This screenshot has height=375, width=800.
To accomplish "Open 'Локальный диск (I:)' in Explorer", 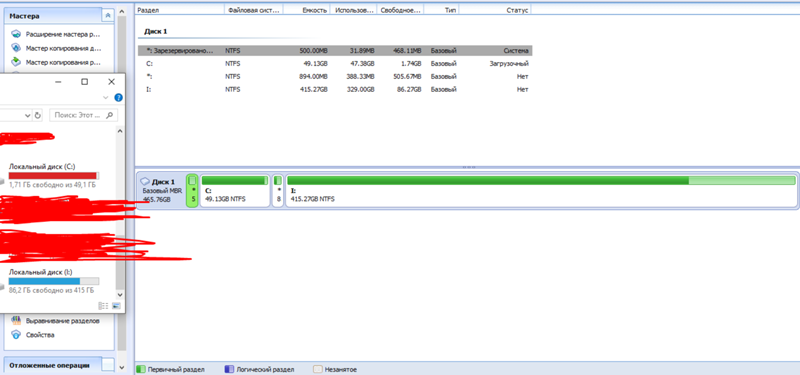I will tap(40, 272).
